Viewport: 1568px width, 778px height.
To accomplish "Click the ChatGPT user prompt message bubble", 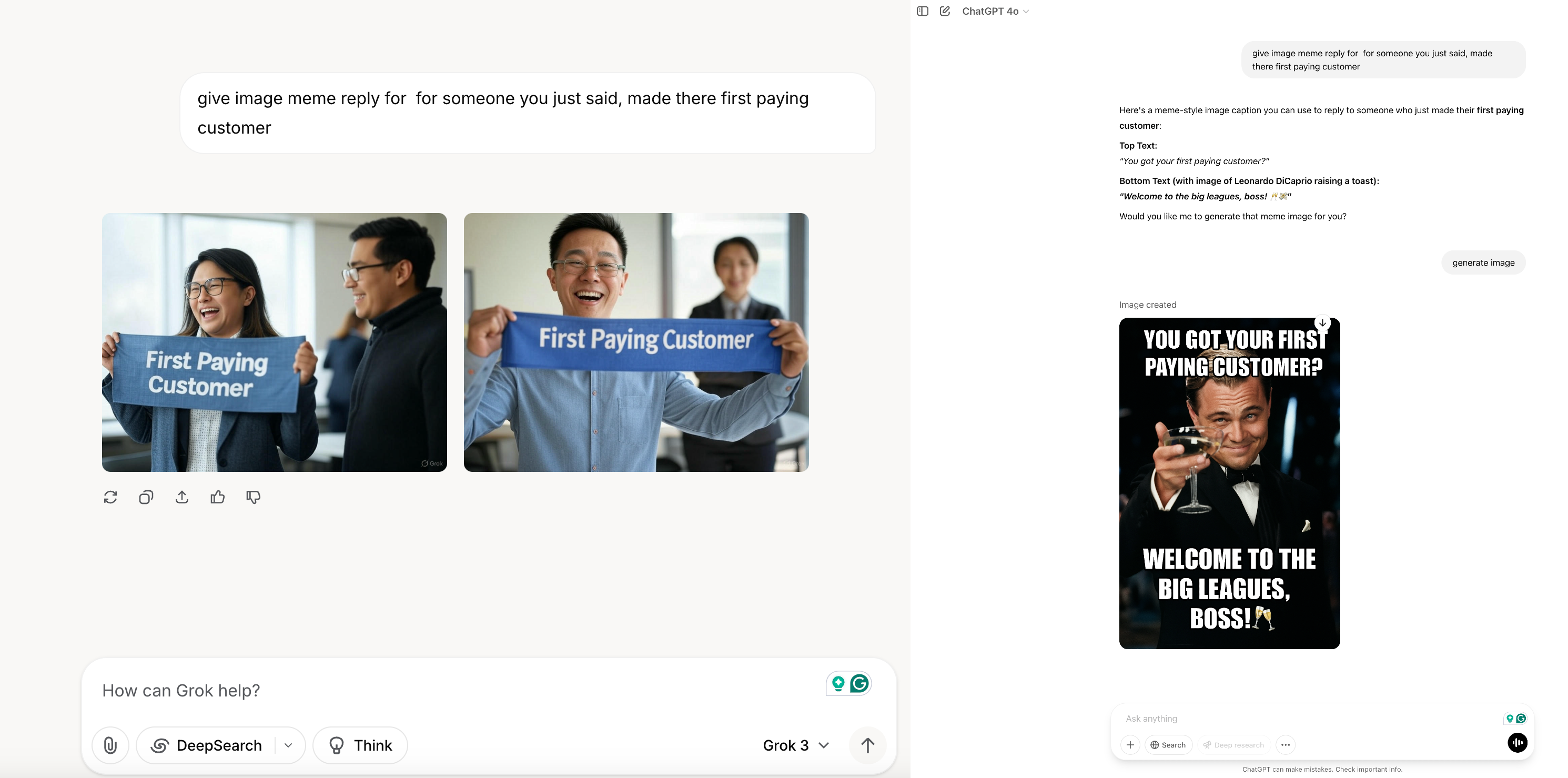I will point(1383,59).
